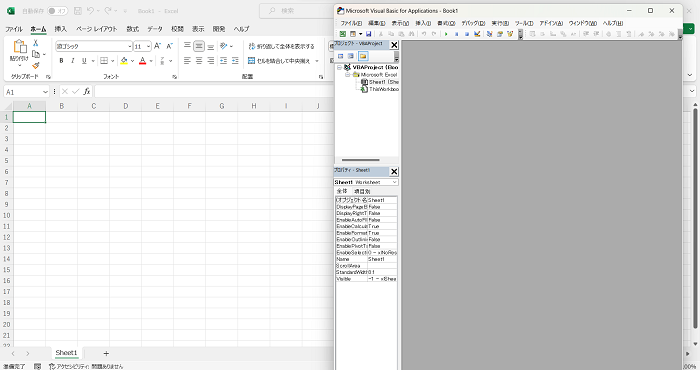Click the formula bar input field

tap(214, 91)
